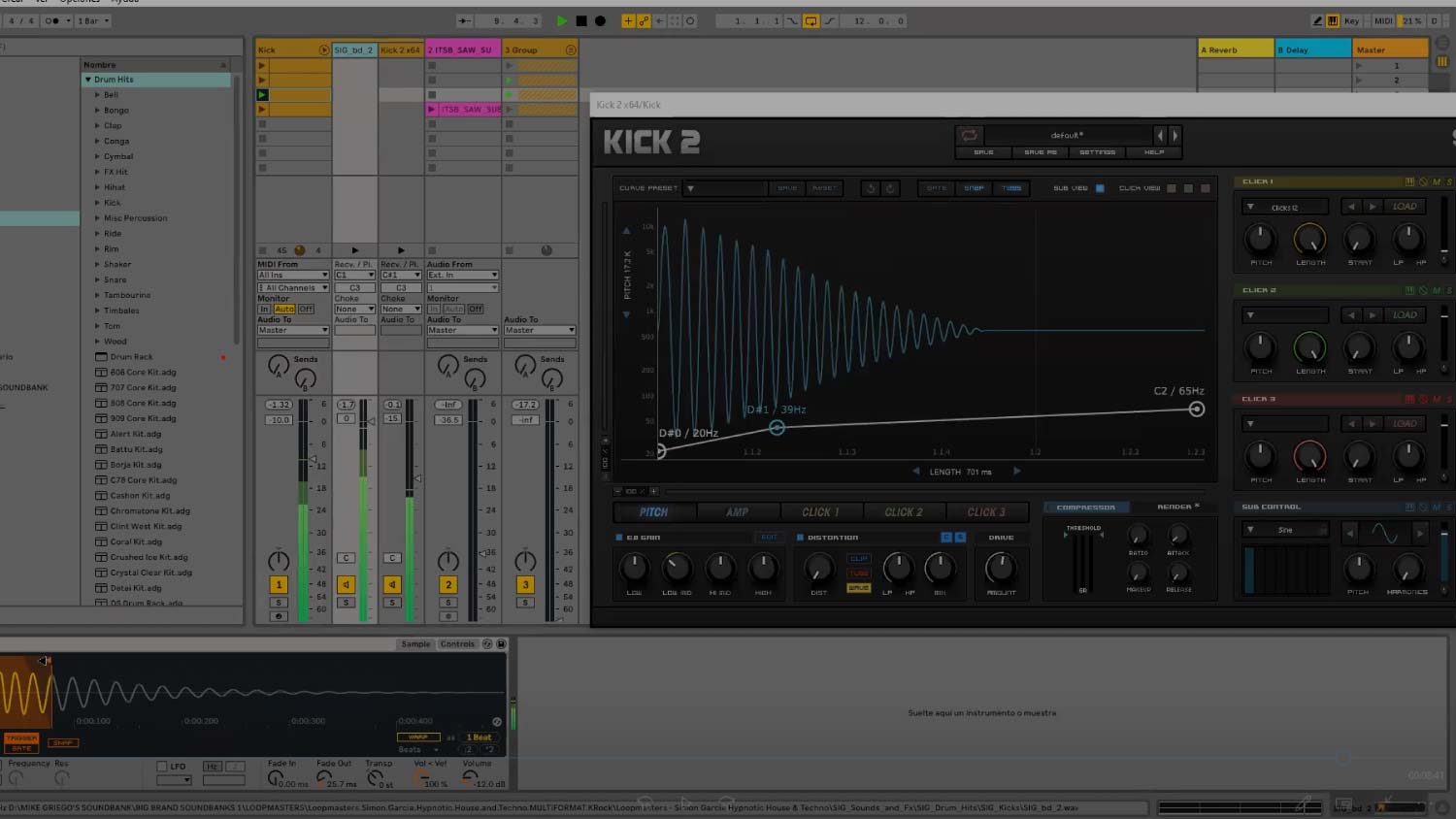Open the Curve Preset dropdown
1456x819 pixels.
[x=724, y=188]
